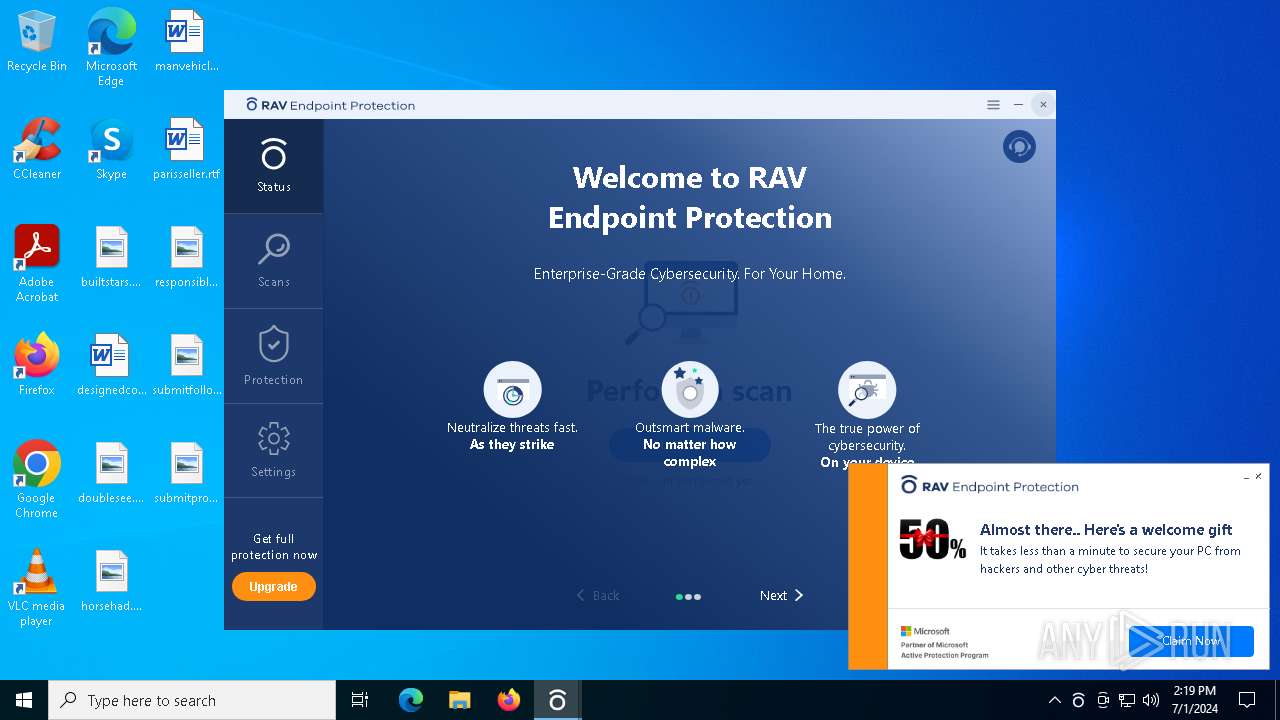The height and width of the screenshot is (720, 1280).
Task: Open the Windows Start menu
Action: pyautogui.click(x=24, y=700)
